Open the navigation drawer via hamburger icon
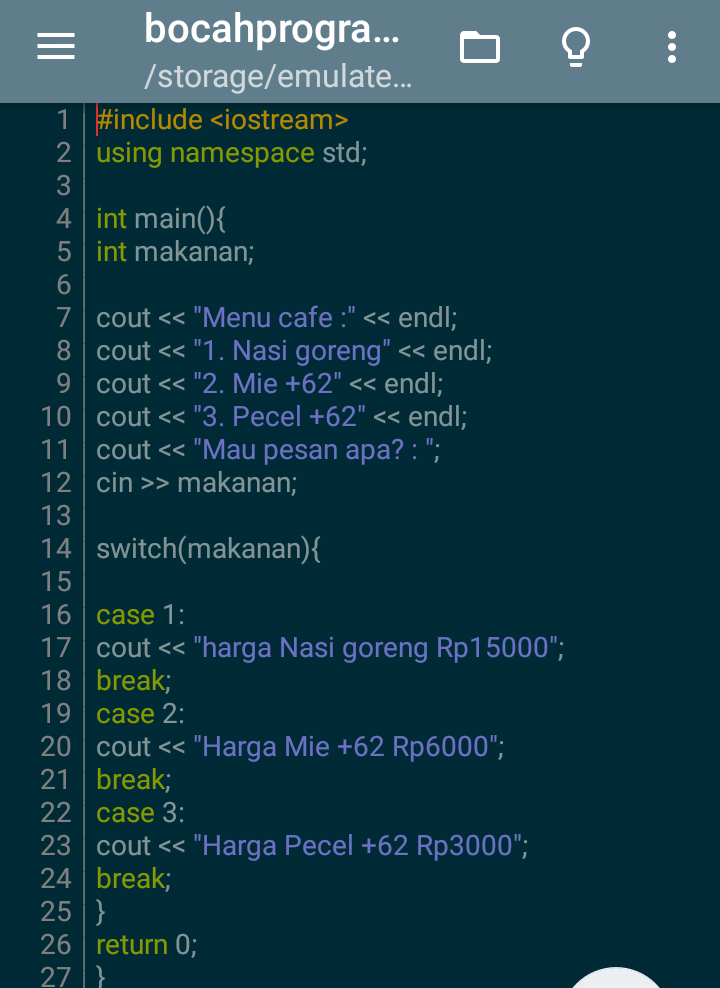The image size is (720, 988). (x=55, y=45)
